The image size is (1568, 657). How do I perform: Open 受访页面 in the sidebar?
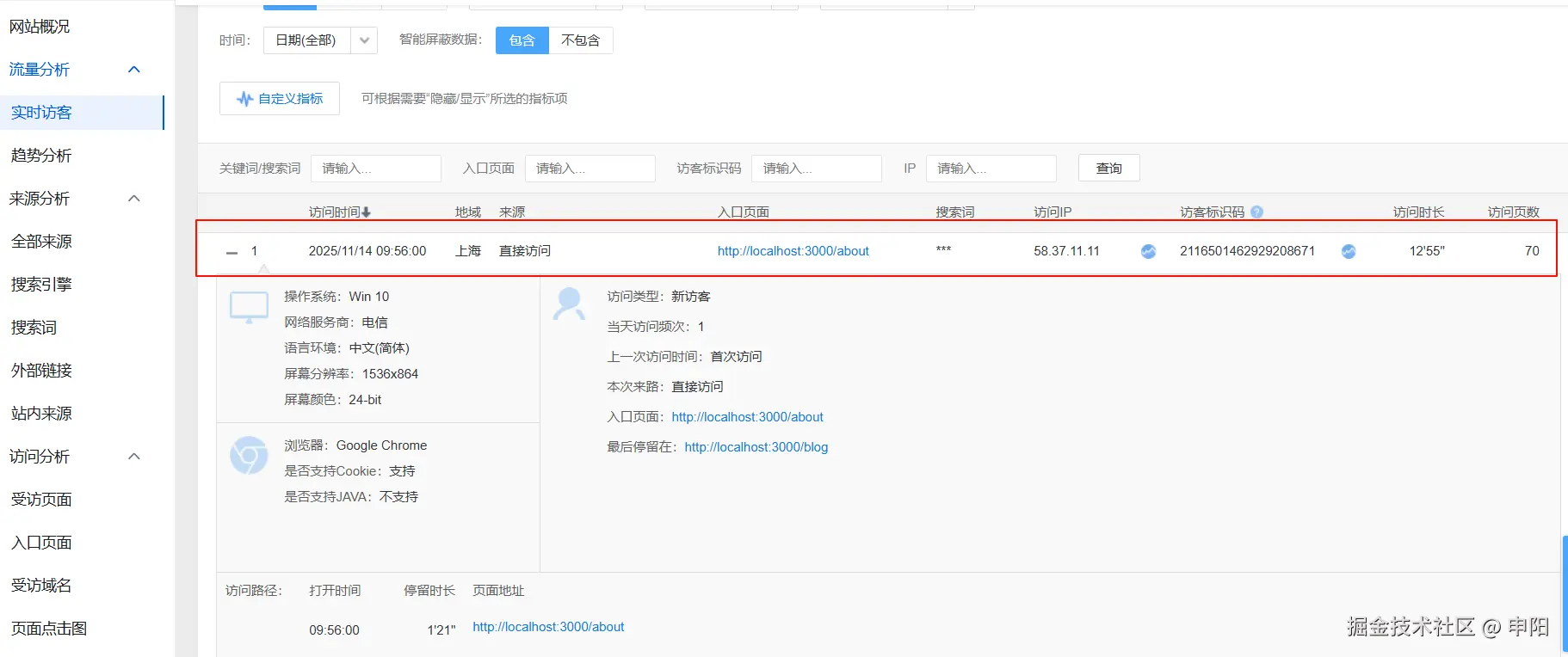(41, 500)
